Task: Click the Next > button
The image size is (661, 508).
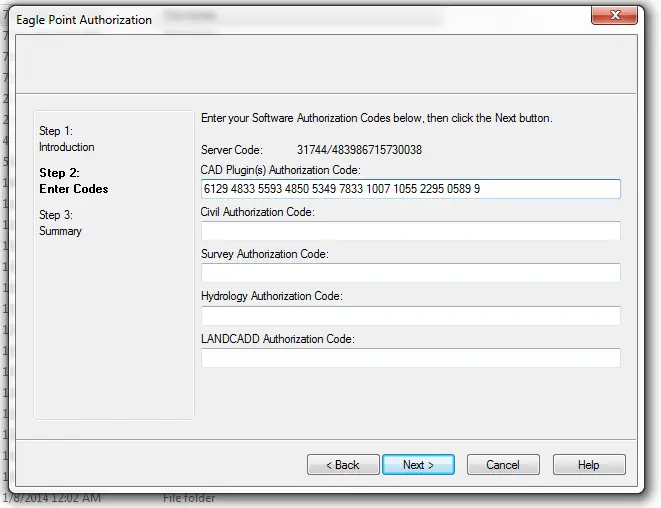Action: tap(418, 465)
